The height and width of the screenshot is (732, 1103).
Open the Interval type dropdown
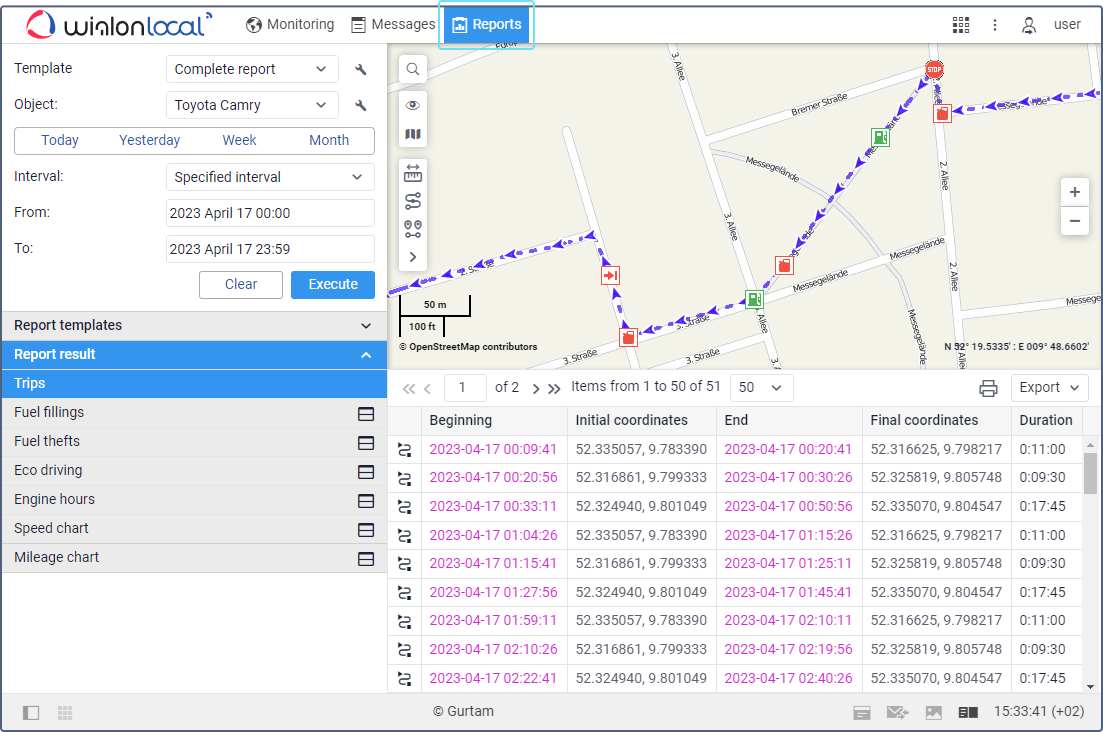[x=269, y=177]
